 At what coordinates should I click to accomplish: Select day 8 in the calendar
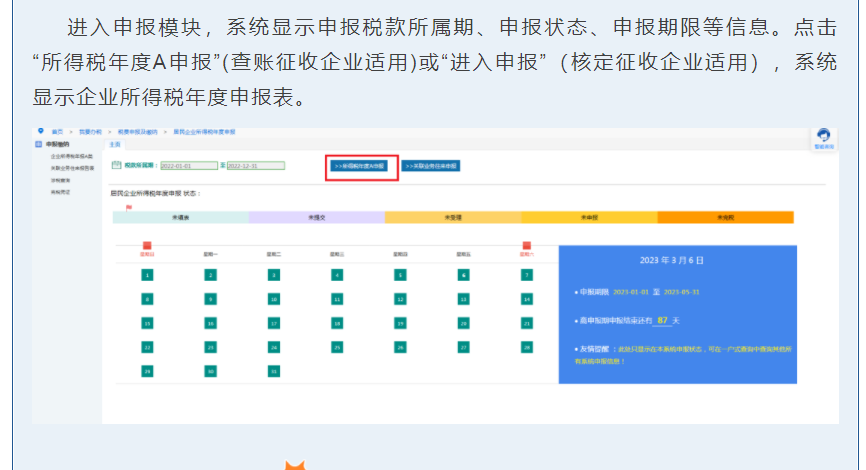(x=147, y=299)
